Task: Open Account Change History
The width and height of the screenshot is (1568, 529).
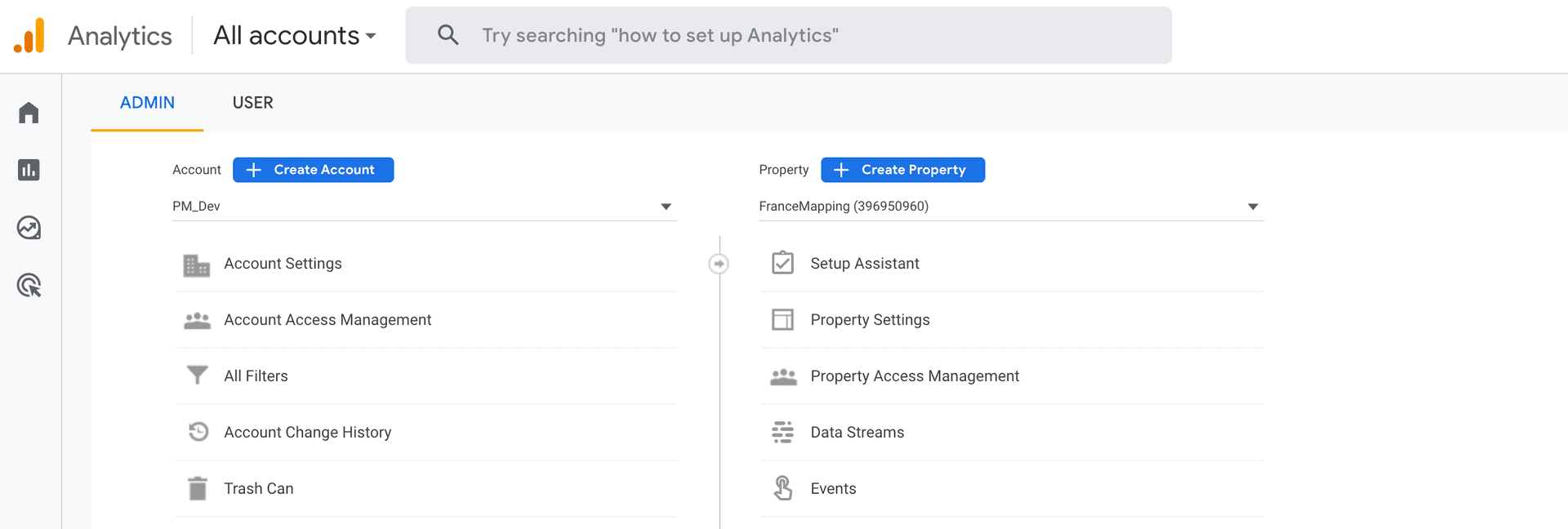Action: point(307,432)
